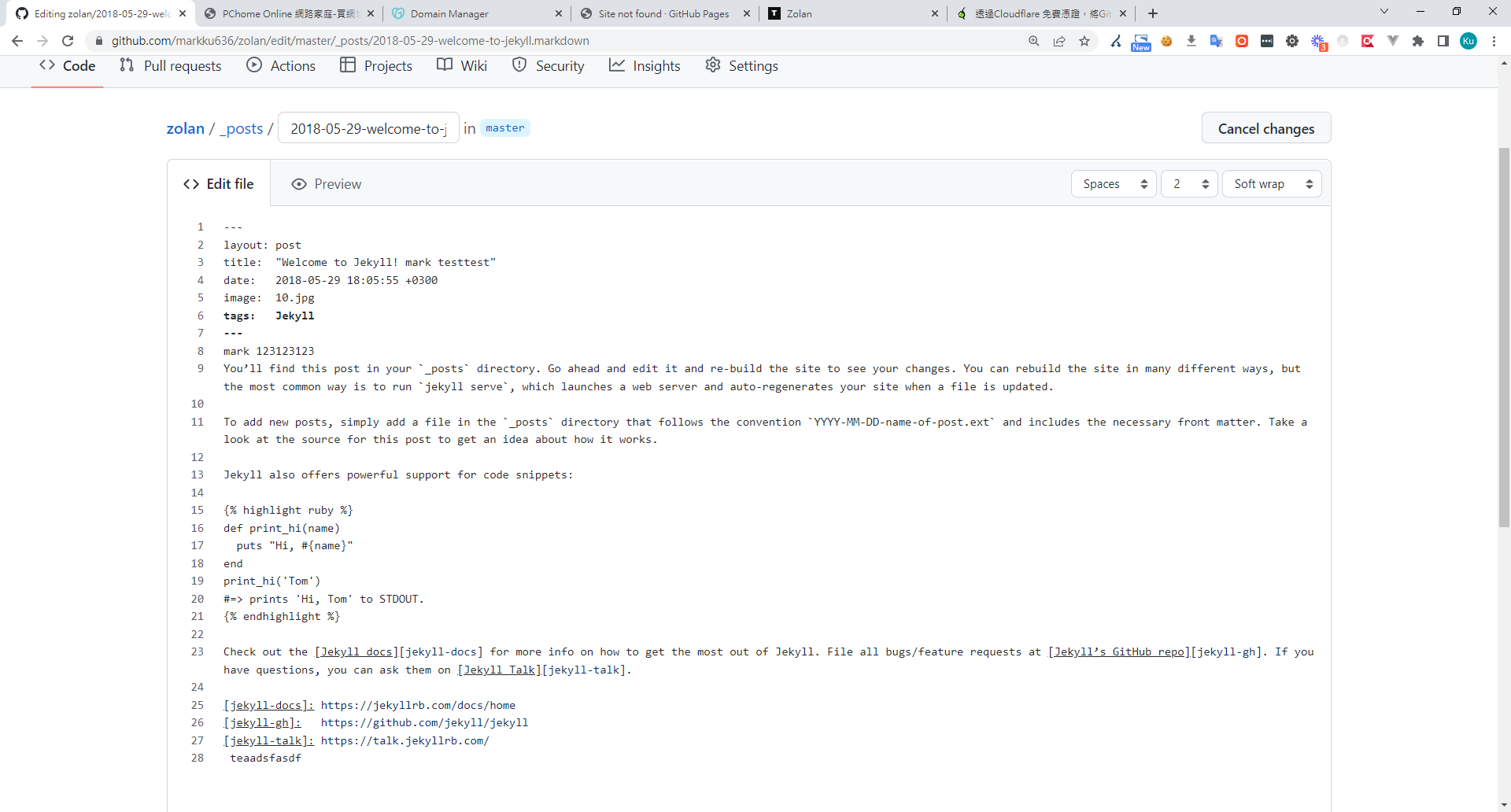Click the page vertical scrollbar
Screen dimensions: 1511x812
[x=1504, y=338]
